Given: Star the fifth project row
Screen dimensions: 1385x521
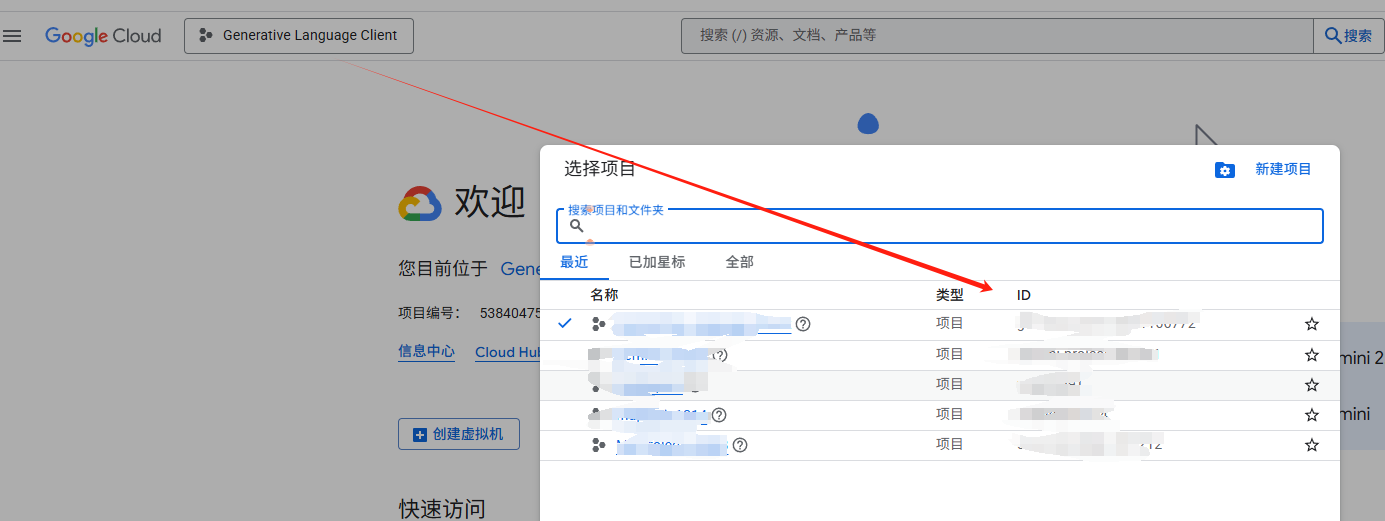Looking at the screenshot, I should click(1312, 445).
